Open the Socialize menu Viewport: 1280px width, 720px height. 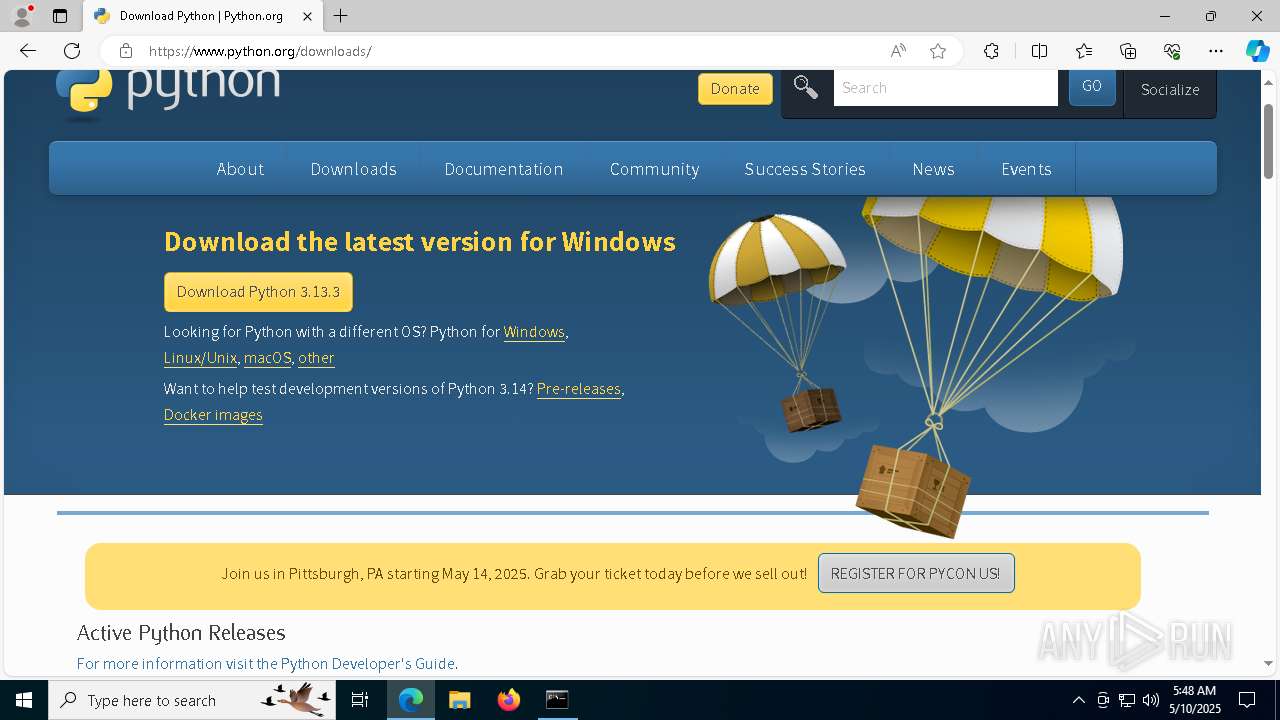coord(1170,89)
